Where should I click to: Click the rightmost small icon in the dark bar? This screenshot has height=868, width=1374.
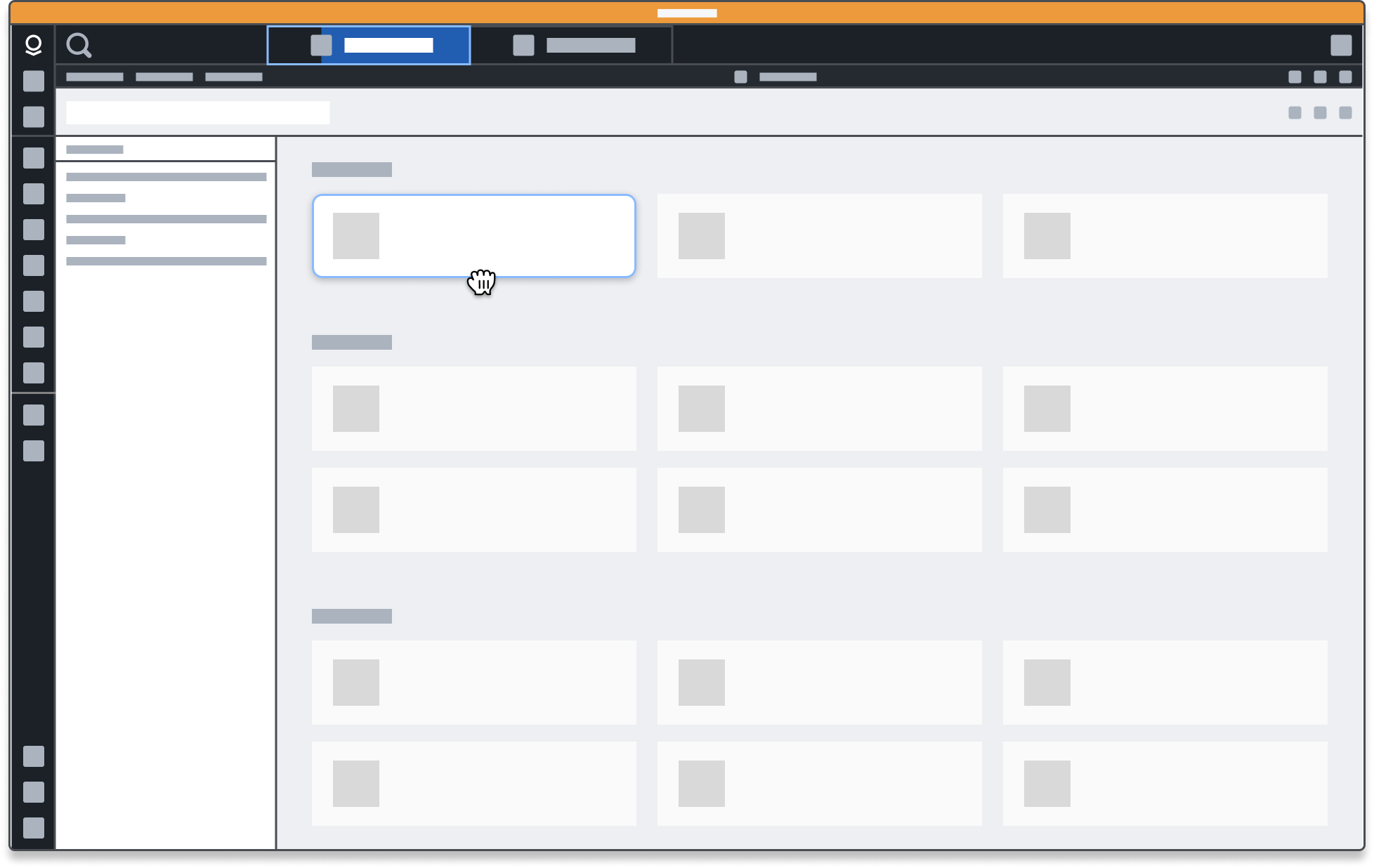coord(1345,77)
